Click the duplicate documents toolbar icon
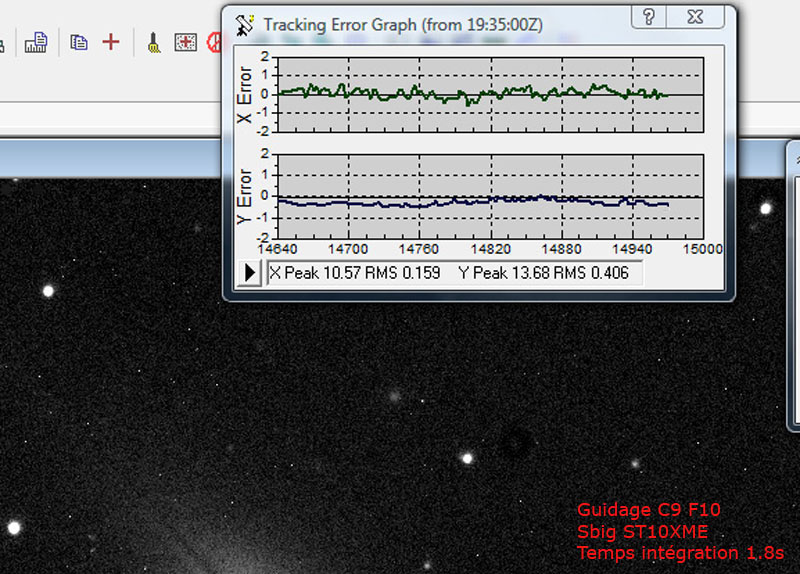The width and height of the screenshot is (800, 574). (x=79, y=42)
